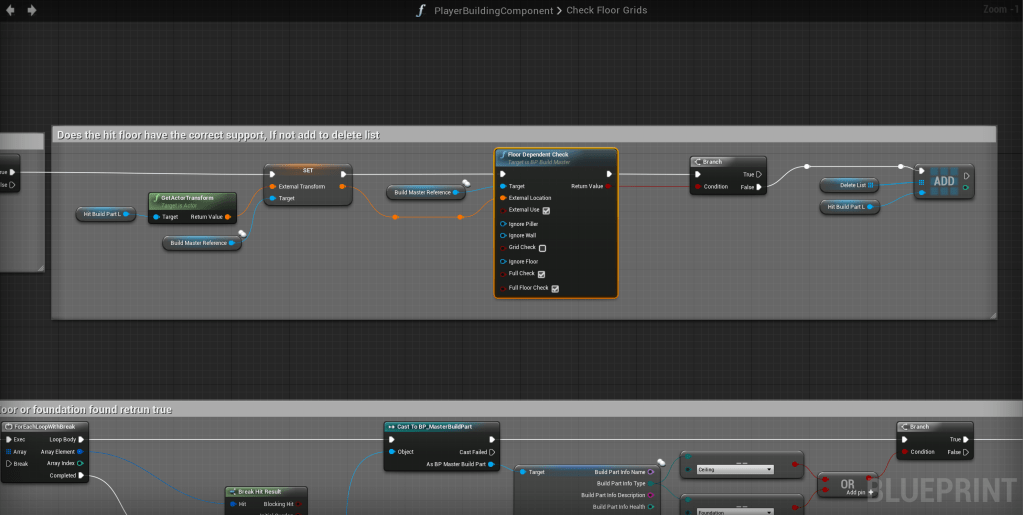The height and width of the screenshot is (515, 1023).
Task: Toggle the Full Floor Check checkbox
Action: click(x=555, y=288)
